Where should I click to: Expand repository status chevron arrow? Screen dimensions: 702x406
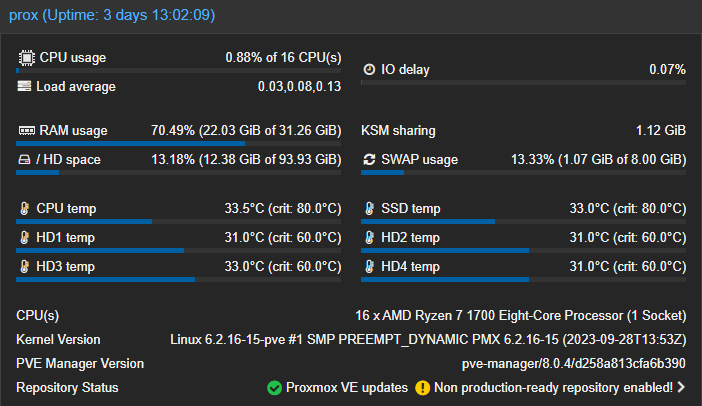click(x=681, y=388)
